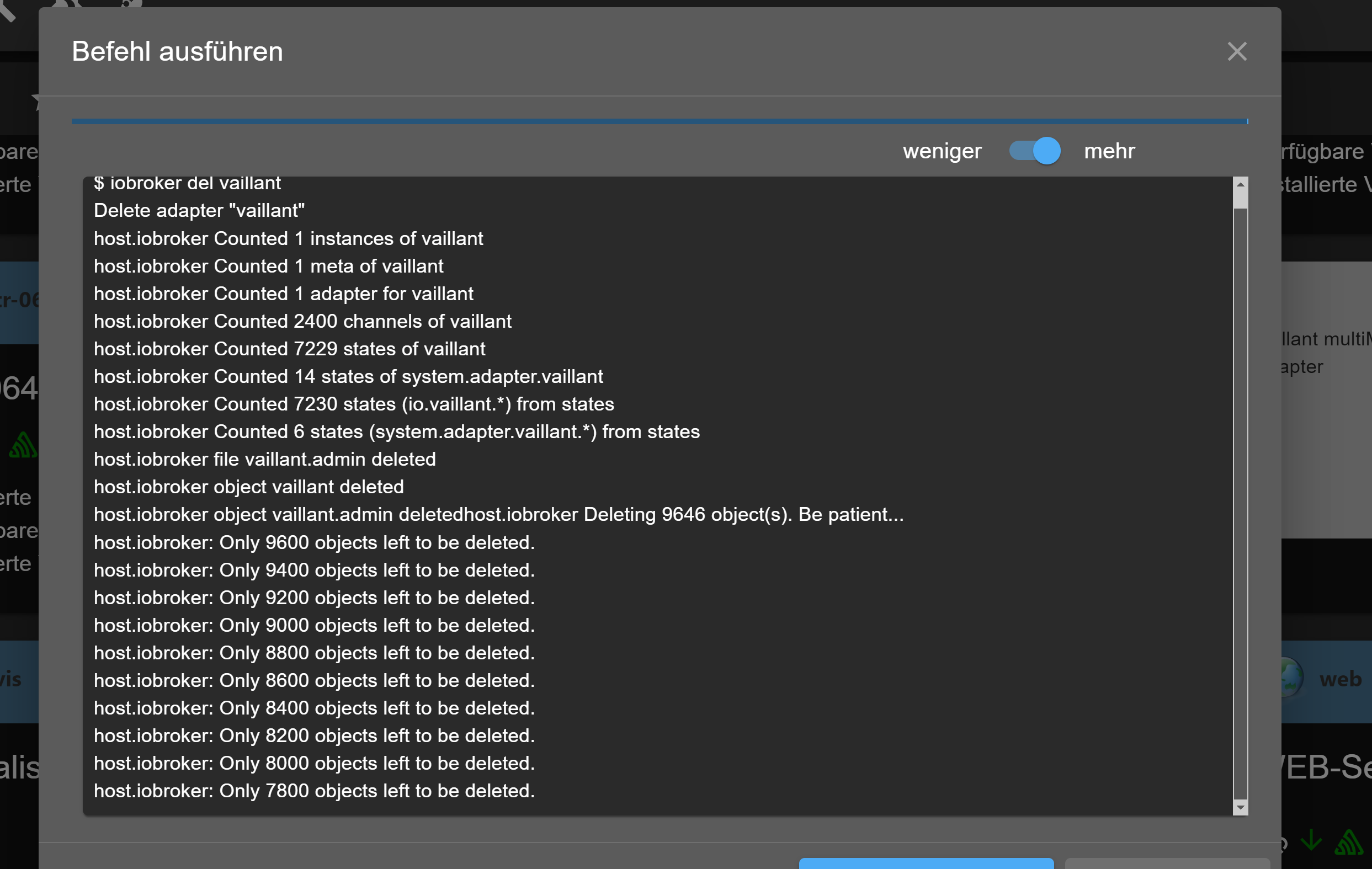Click 'file vaillant.admin deleted' line

(x=265, y=460)
